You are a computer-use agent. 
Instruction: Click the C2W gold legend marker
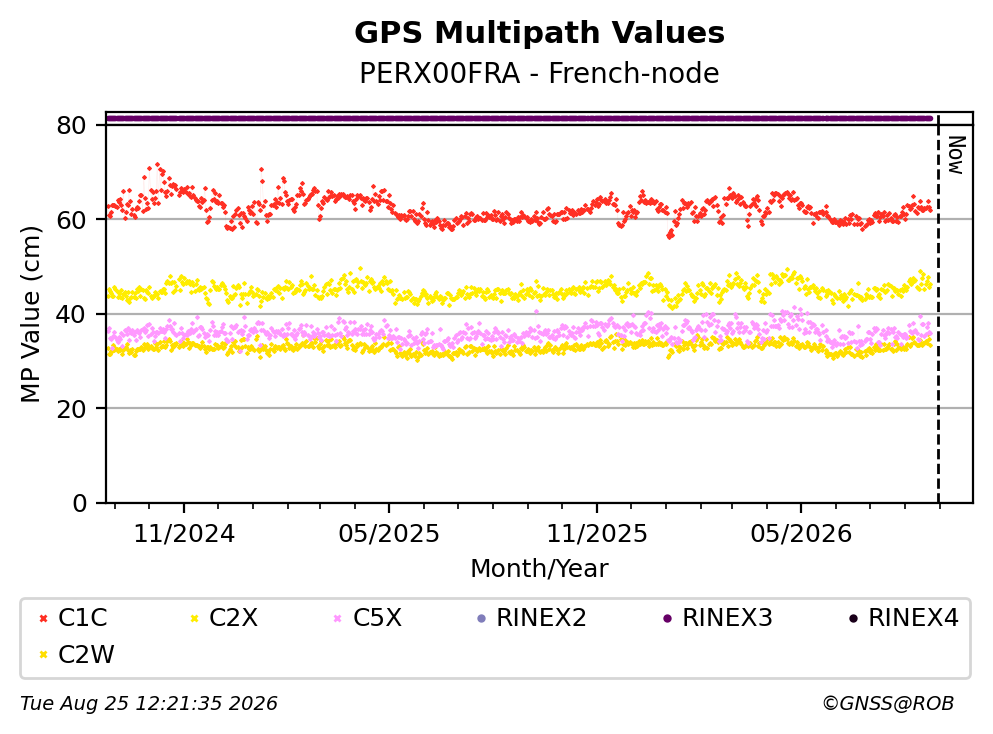(x=44, y=655)
